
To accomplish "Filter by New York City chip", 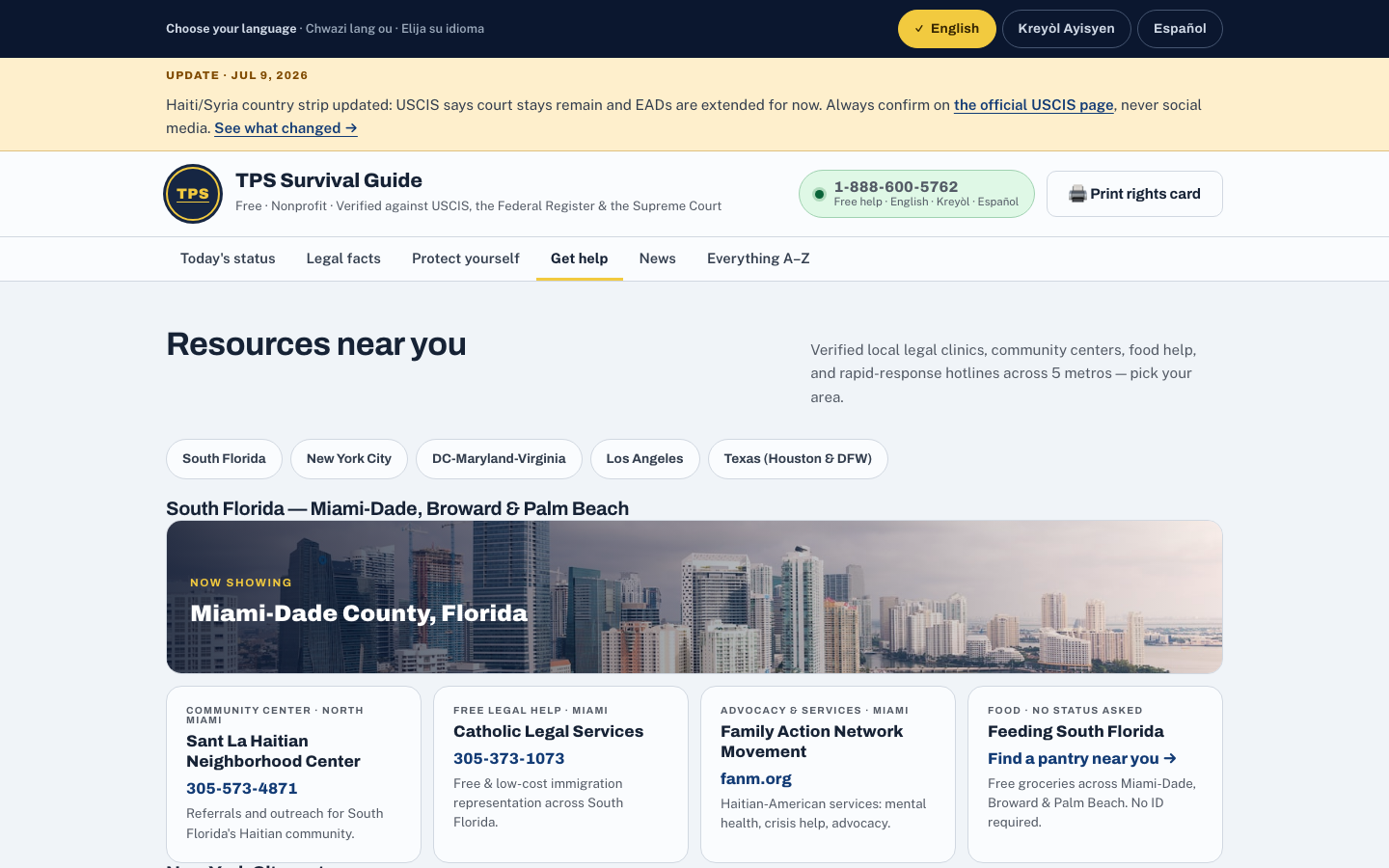I will pos(349,459).
